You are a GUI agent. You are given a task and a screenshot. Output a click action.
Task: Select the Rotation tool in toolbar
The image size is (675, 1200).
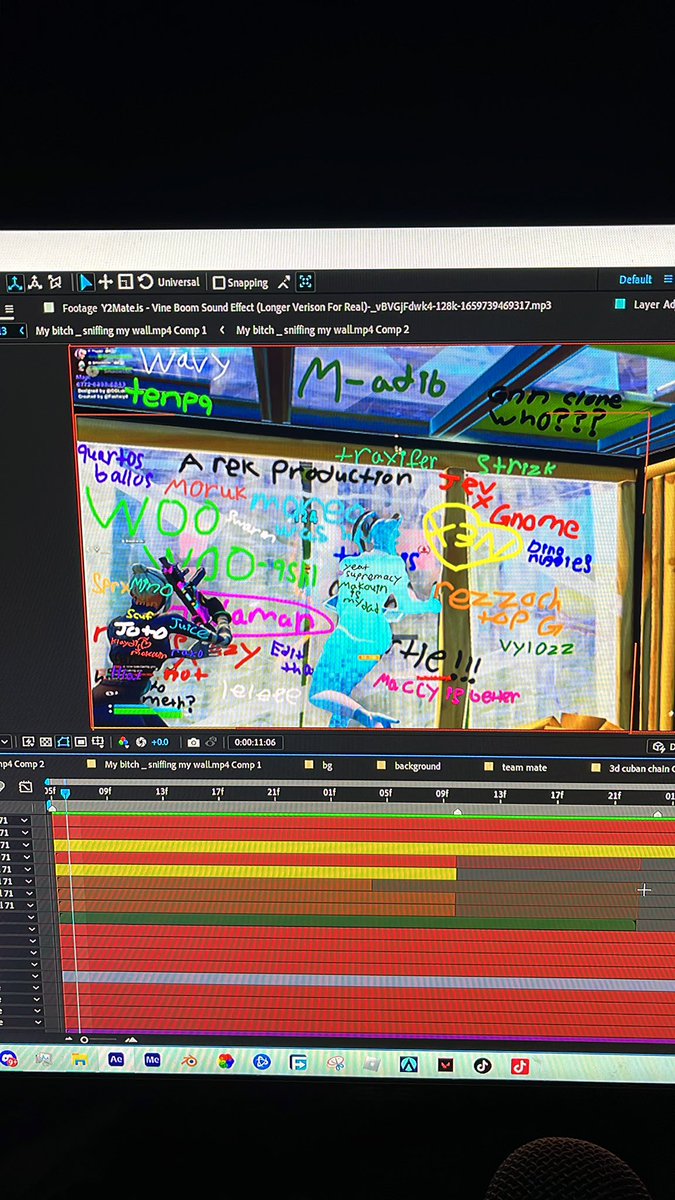[145, 282]
